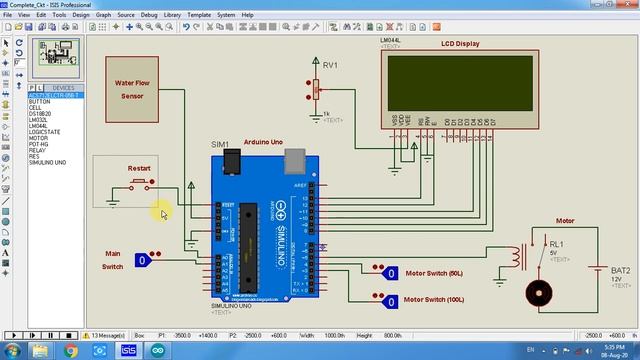Create a new design file
Viewport: 640px width, 360px height.
[x=8, y=27]
